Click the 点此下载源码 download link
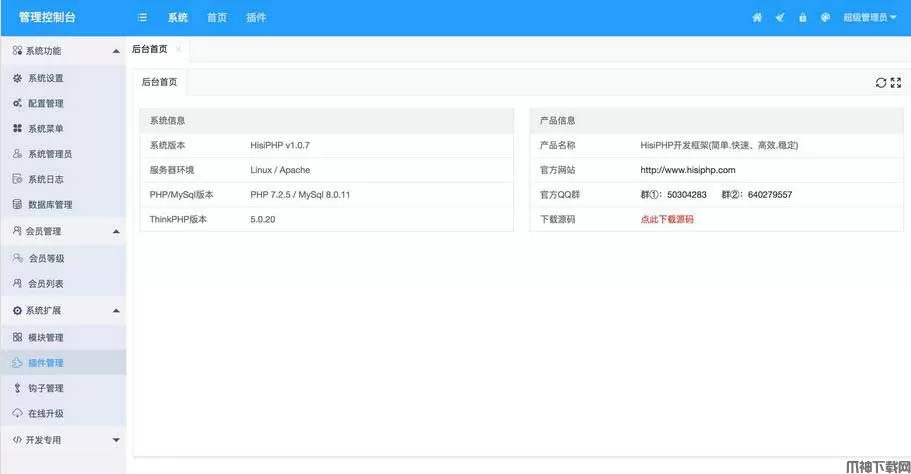The image size is (911, 474). (667, 219)
